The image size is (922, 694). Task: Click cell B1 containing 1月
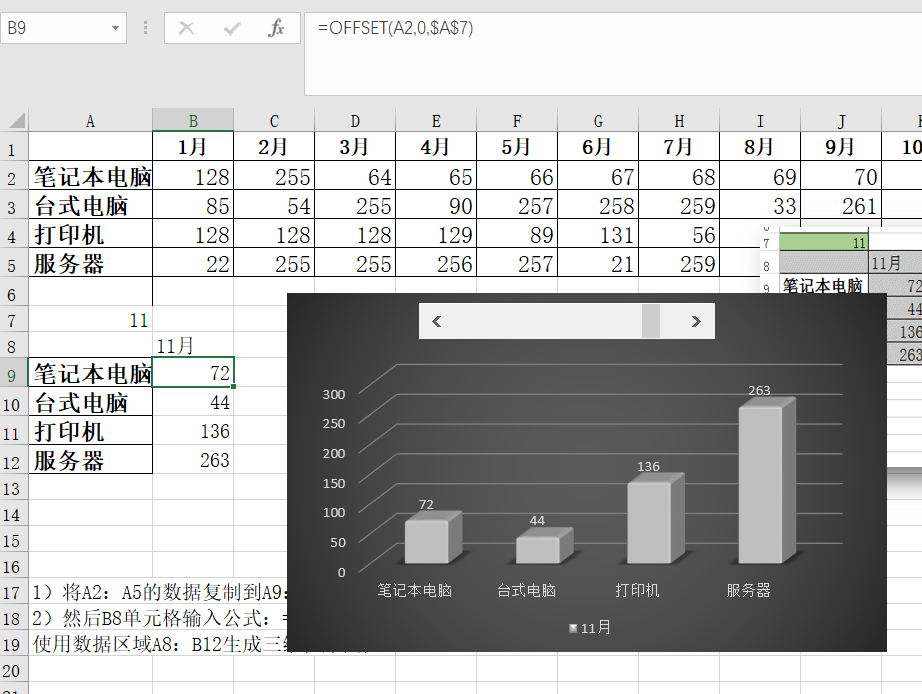tap(193, 146)
